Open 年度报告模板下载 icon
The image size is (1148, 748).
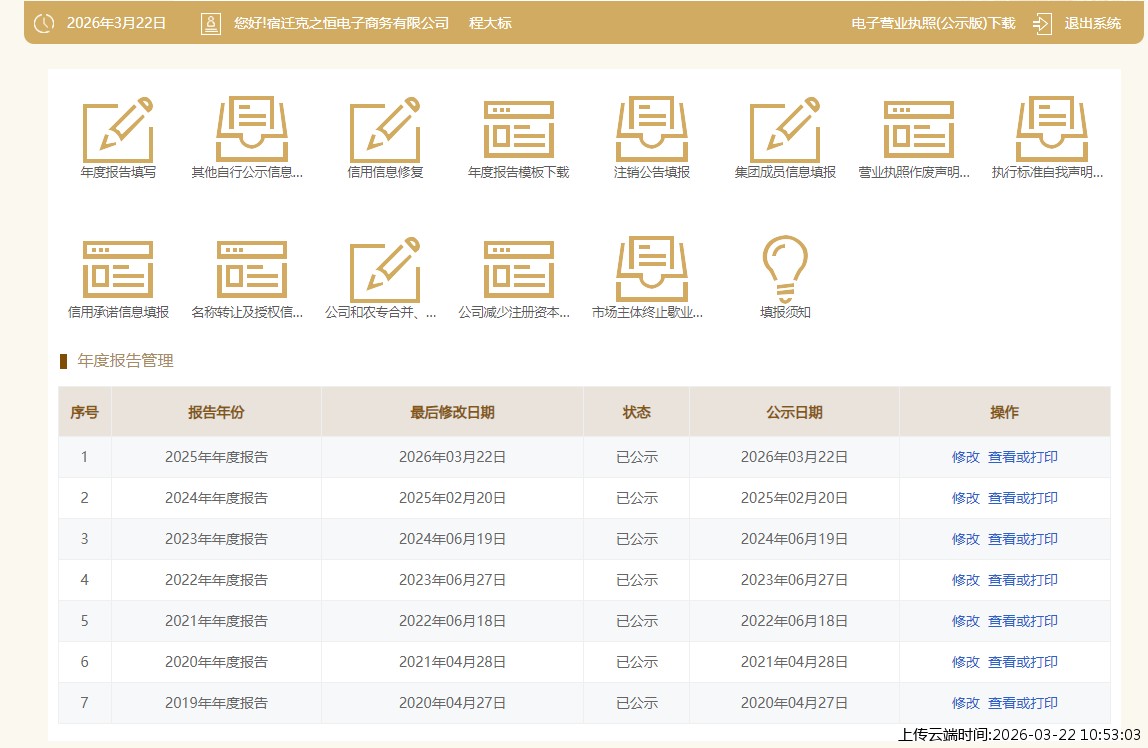click(518, 130)
